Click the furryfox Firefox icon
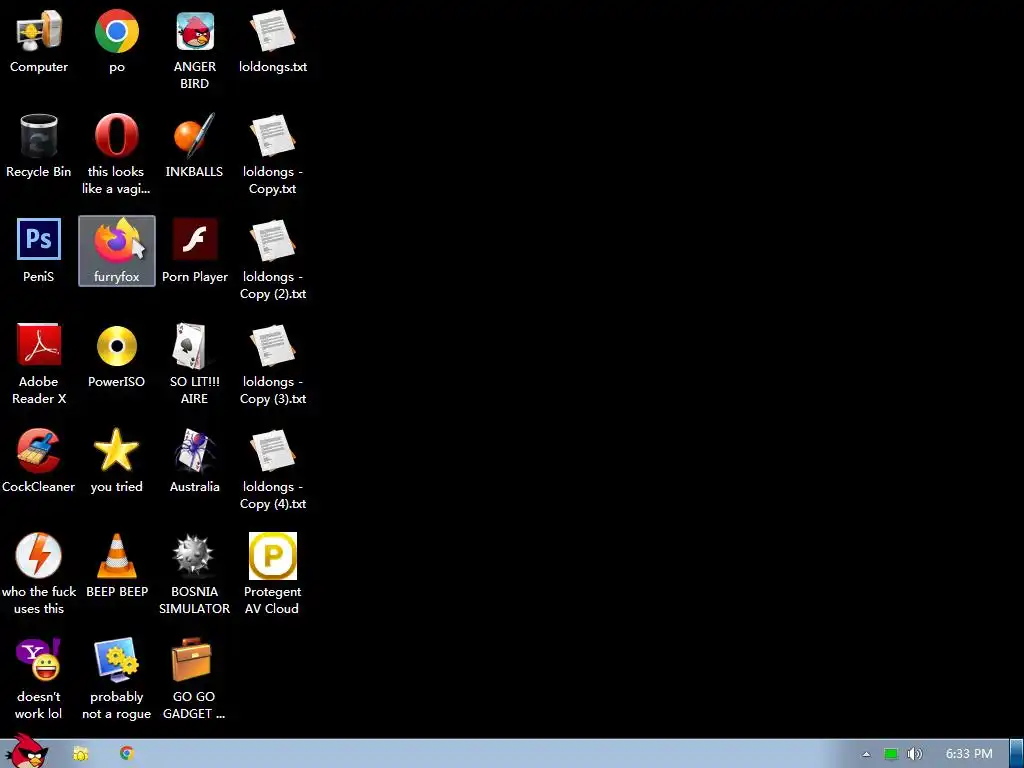This screenshot has width=1024, height=768. point(117,251)
